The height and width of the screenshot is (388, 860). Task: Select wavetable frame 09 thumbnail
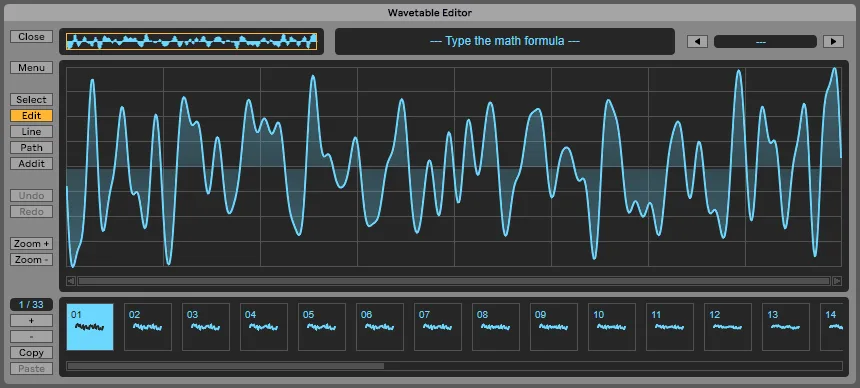pyautogui.click(x=553, y=327)
